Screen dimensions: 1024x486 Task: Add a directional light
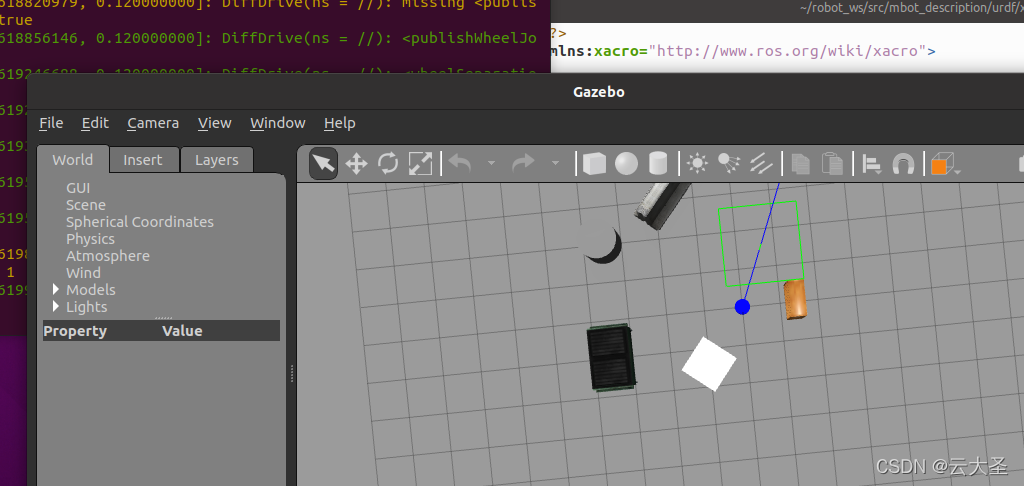[x=760, y=163]
